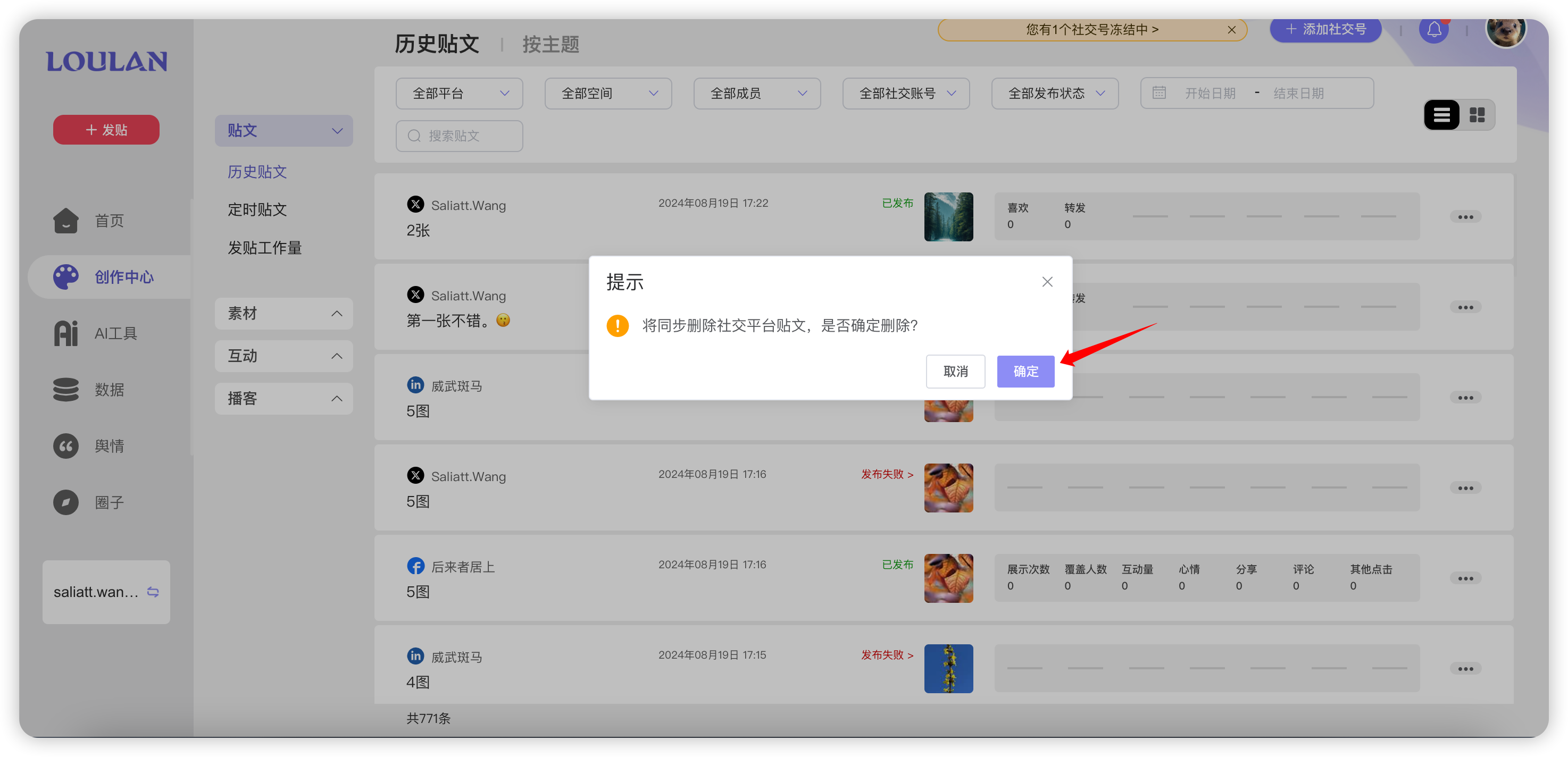Open 创作中心 palette icon
Viewport: 1568px width, 757px height.
[66, 277]
